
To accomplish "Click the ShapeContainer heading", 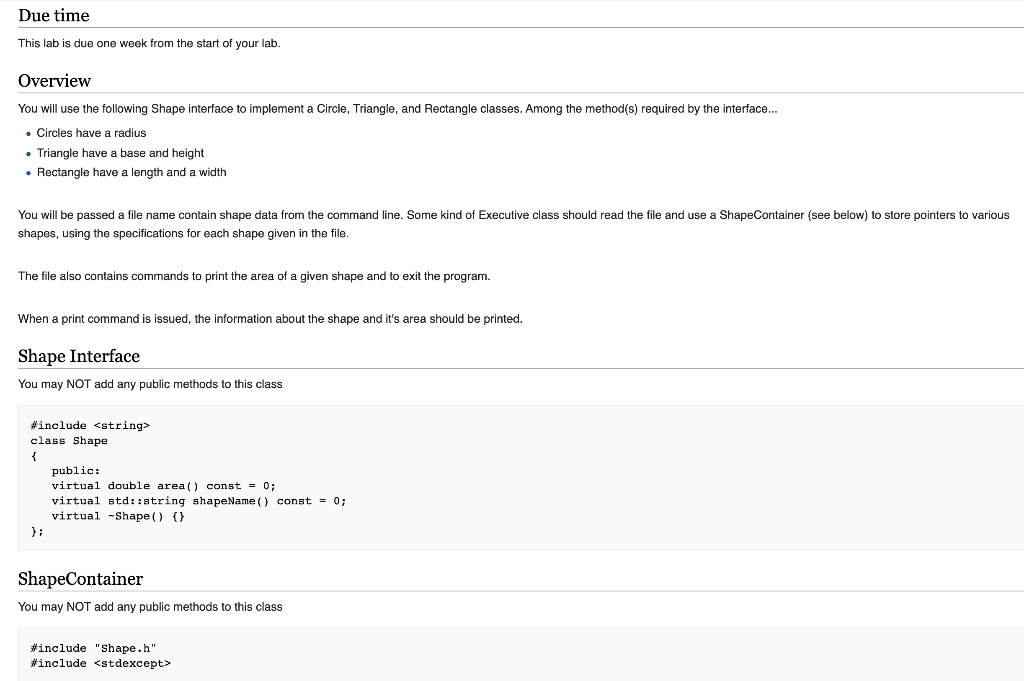I will (x=79, y=579).
